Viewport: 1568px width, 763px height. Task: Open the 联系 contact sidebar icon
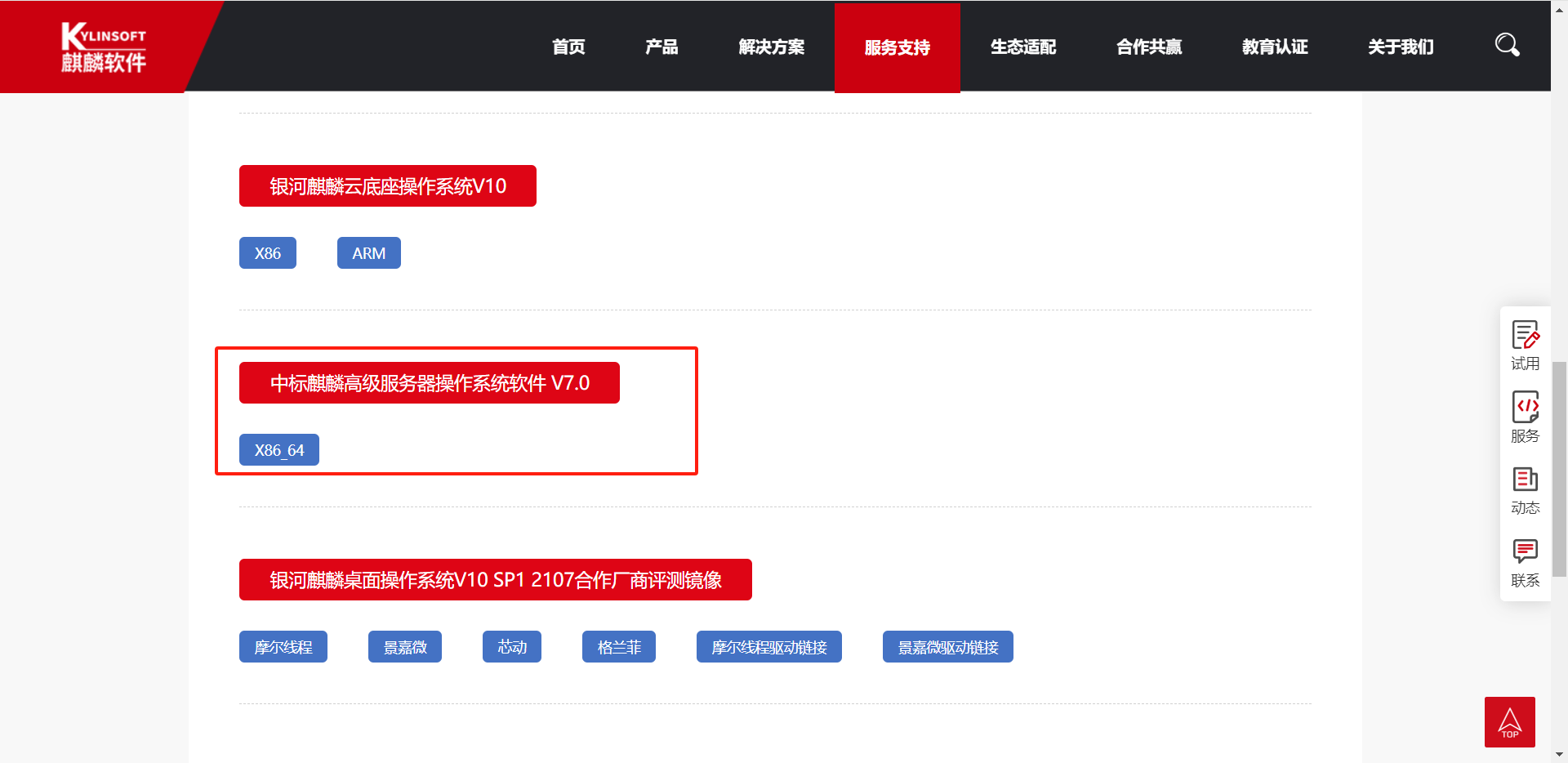point(1525,563)
